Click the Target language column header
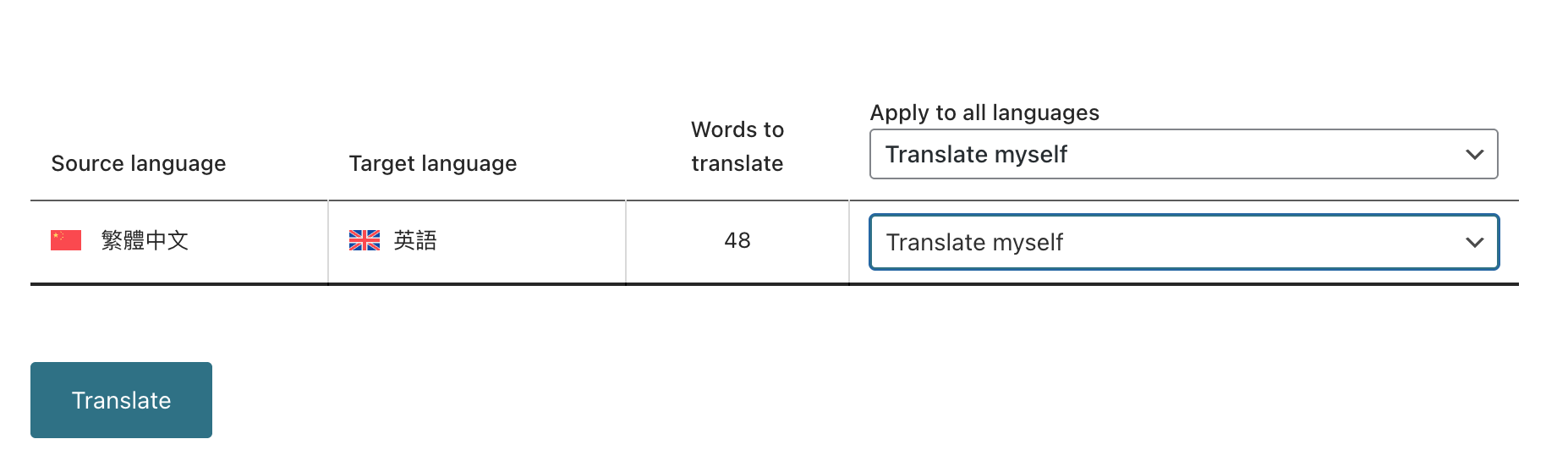The image size is (1568, 472). [x=433, y=163]
